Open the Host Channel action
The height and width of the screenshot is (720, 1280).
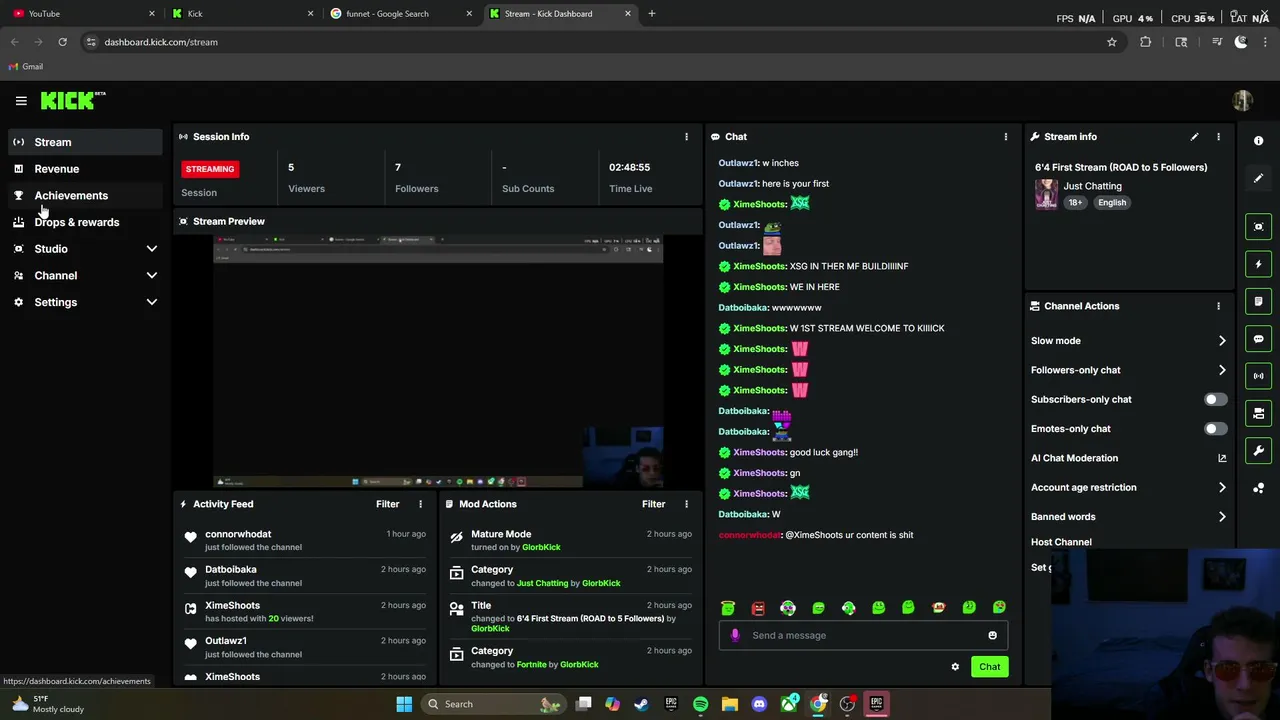1061,542
